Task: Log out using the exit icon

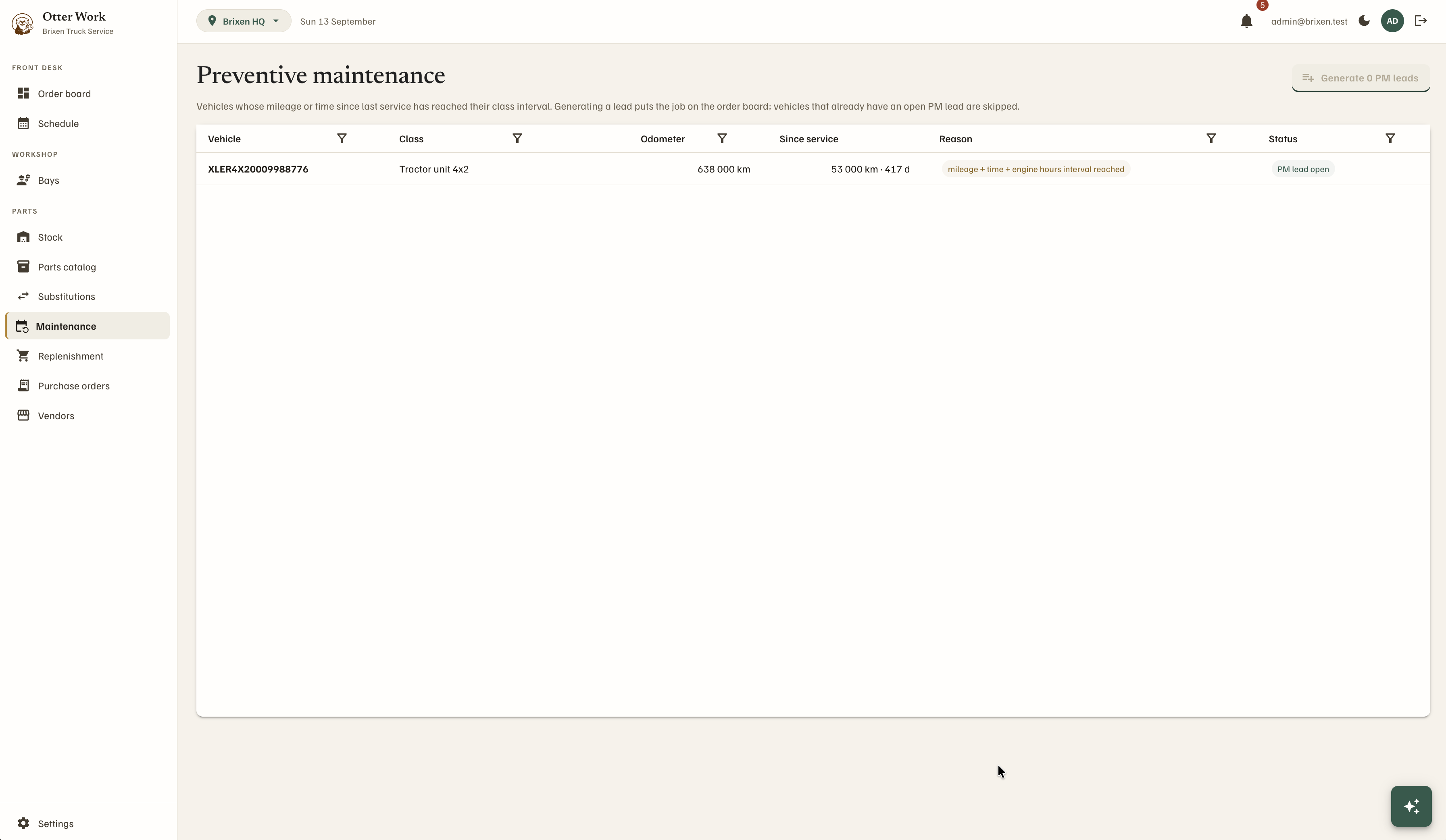Action: tap(1421, 21)
